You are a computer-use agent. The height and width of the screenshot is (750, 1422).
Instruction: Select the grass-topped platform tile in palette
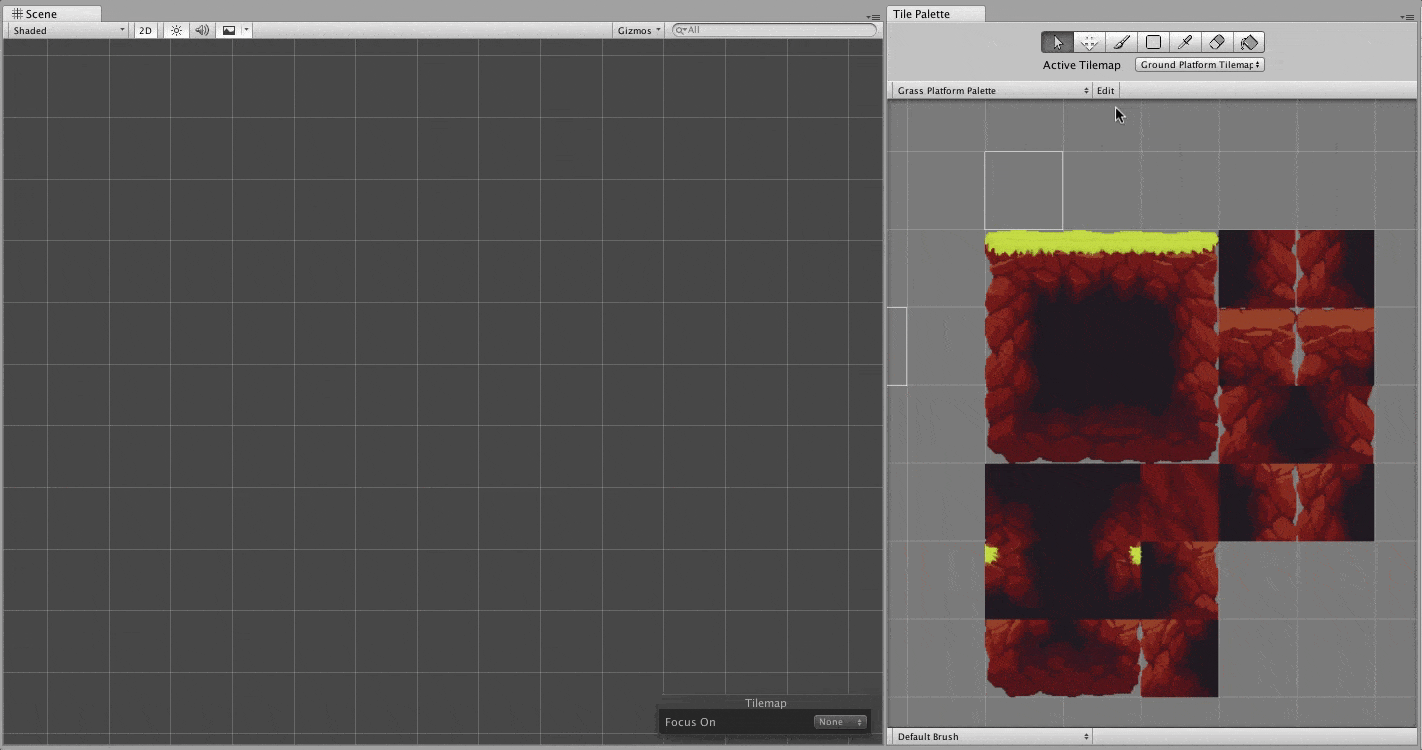(x=1101, y=346)
